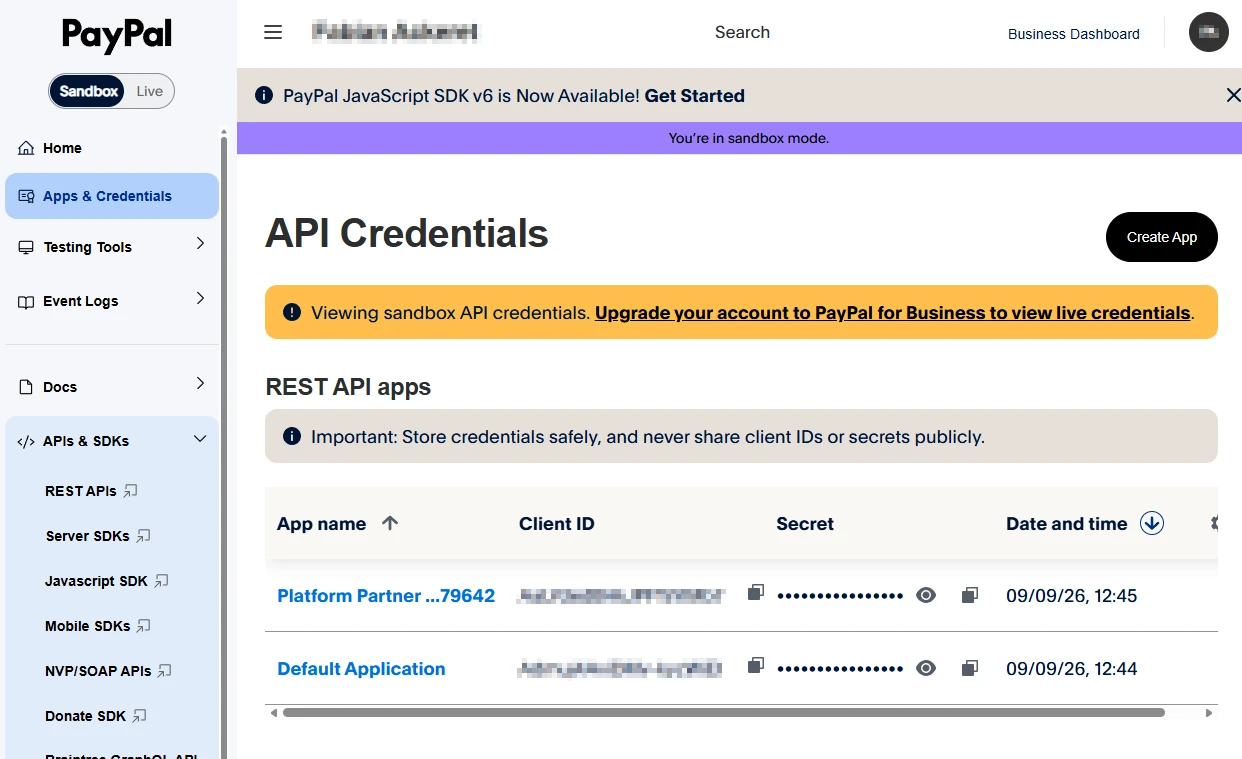This screenshot has width=1242, height=759.
Task: Open Donate SDK external link
Action: [96, 716]
